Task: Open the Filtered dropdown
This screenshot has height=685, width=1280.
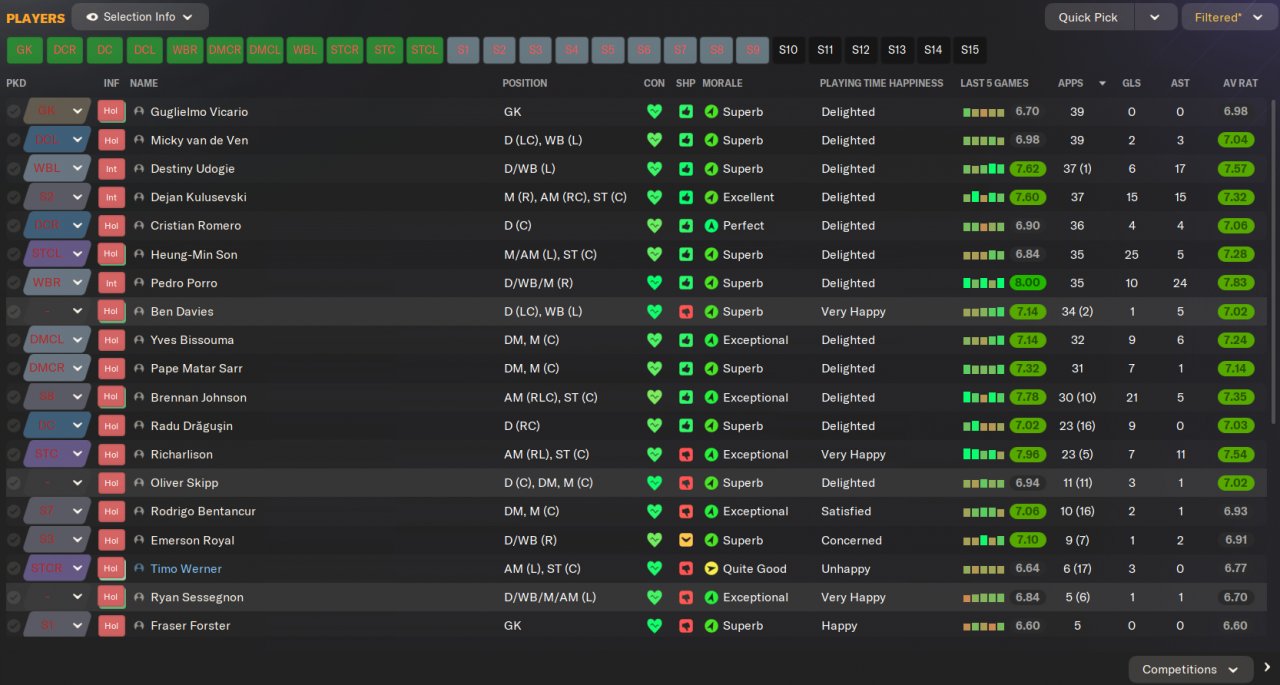Action: (x=1229, y=17)
